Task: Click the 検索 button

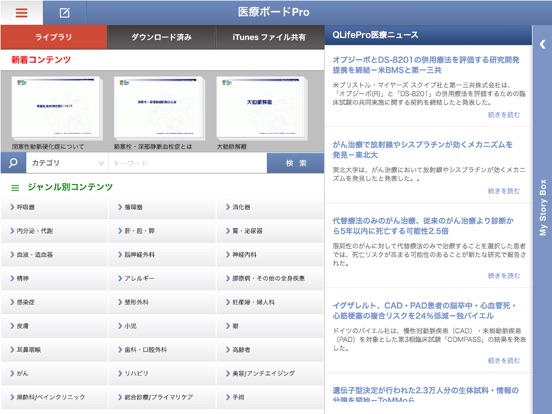Action: 296,163
